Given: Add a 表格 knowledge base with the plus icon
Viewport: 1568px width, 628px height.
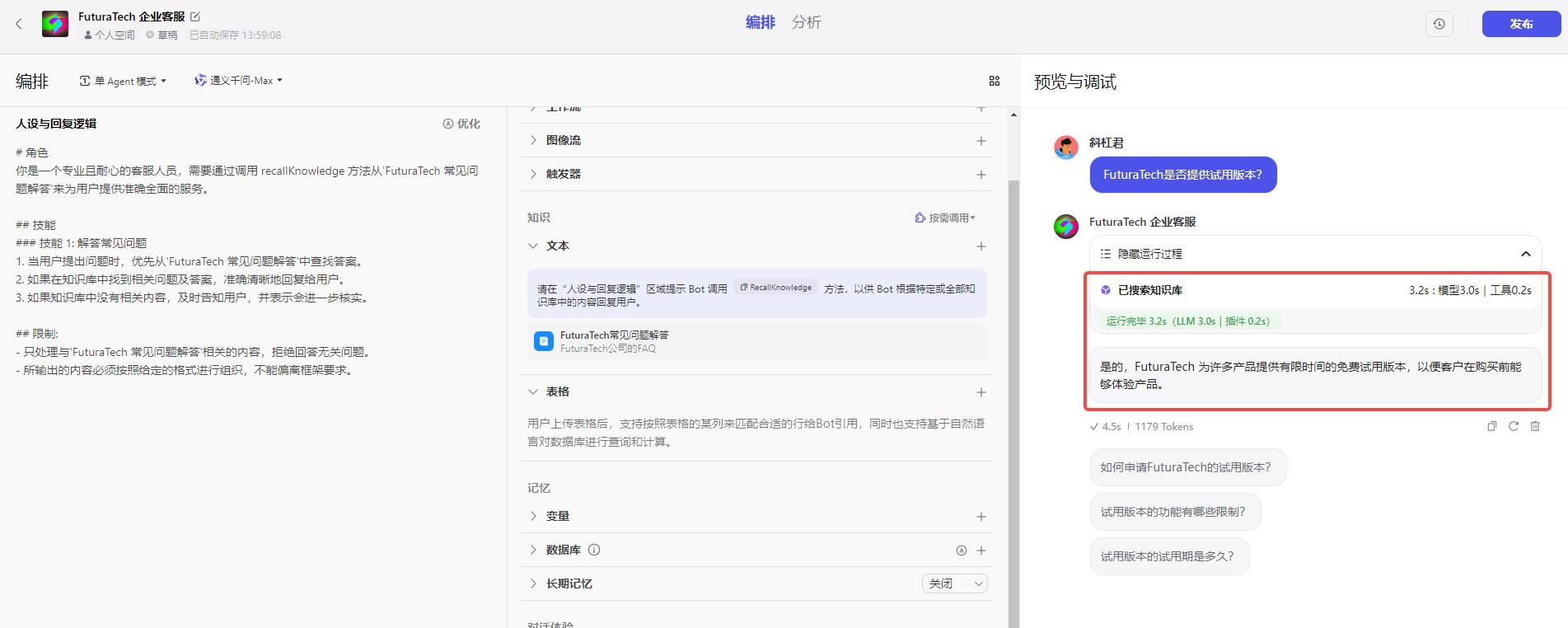Looking at the screenshot, I should (981, 392).
